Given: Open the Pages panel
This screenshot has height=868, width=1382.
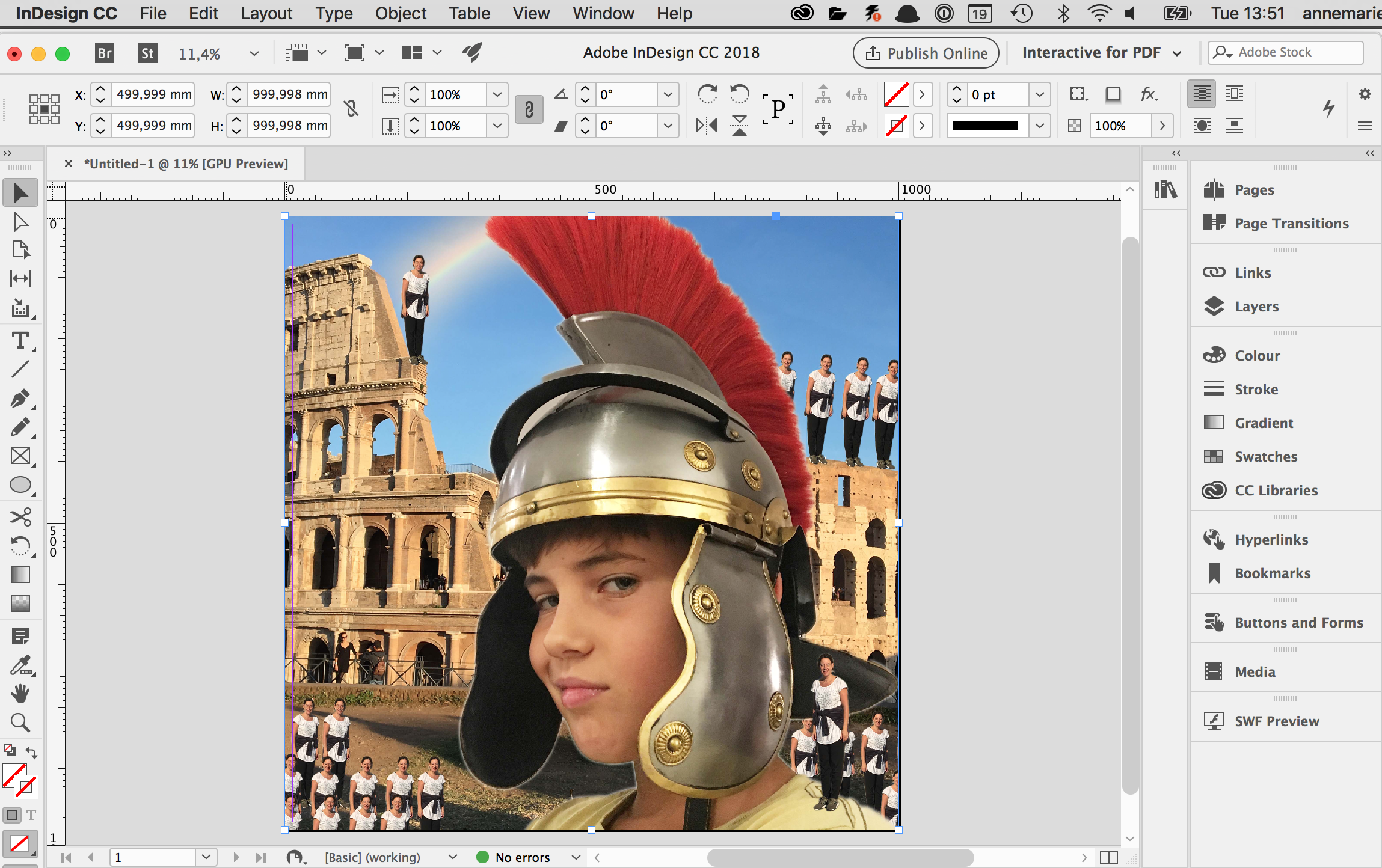Looking at the screenshot, I should pyautogui.click(x=1254, y=190).
